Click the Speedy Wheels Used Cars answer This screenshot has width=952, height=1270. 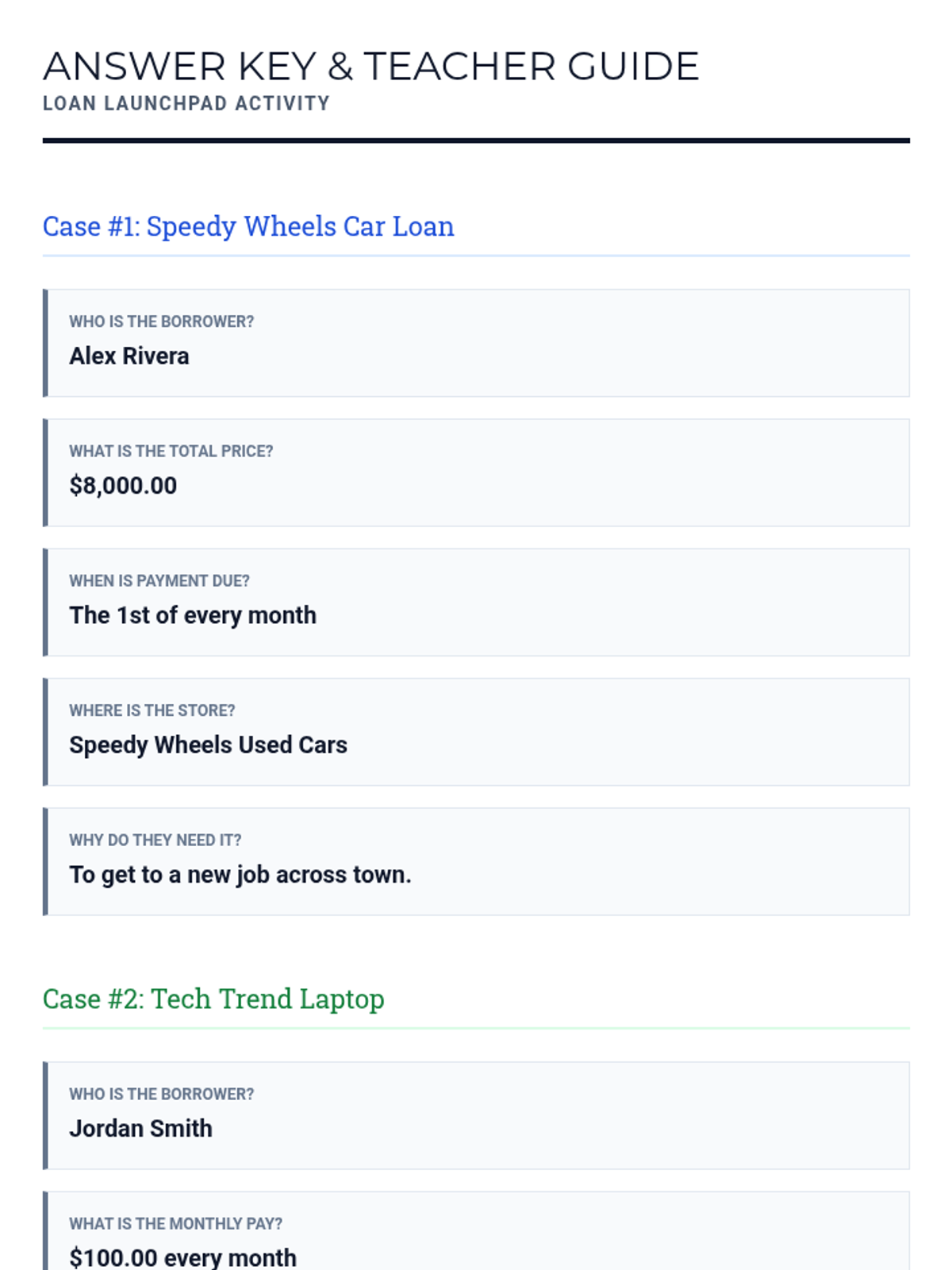[x=208, y=745]
